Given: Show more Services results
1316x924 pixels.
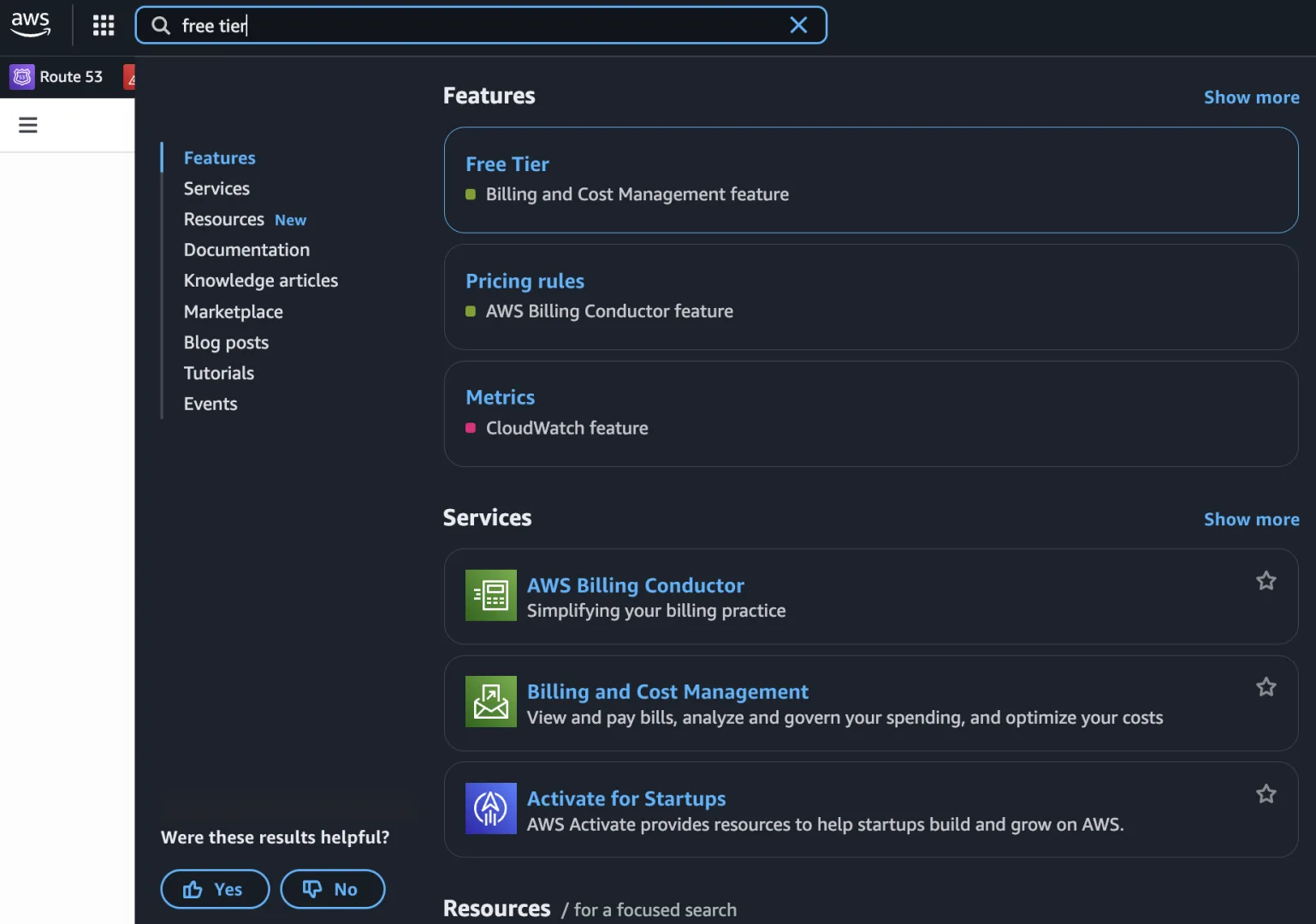Looking at the screenshot, I should 1252,519.
